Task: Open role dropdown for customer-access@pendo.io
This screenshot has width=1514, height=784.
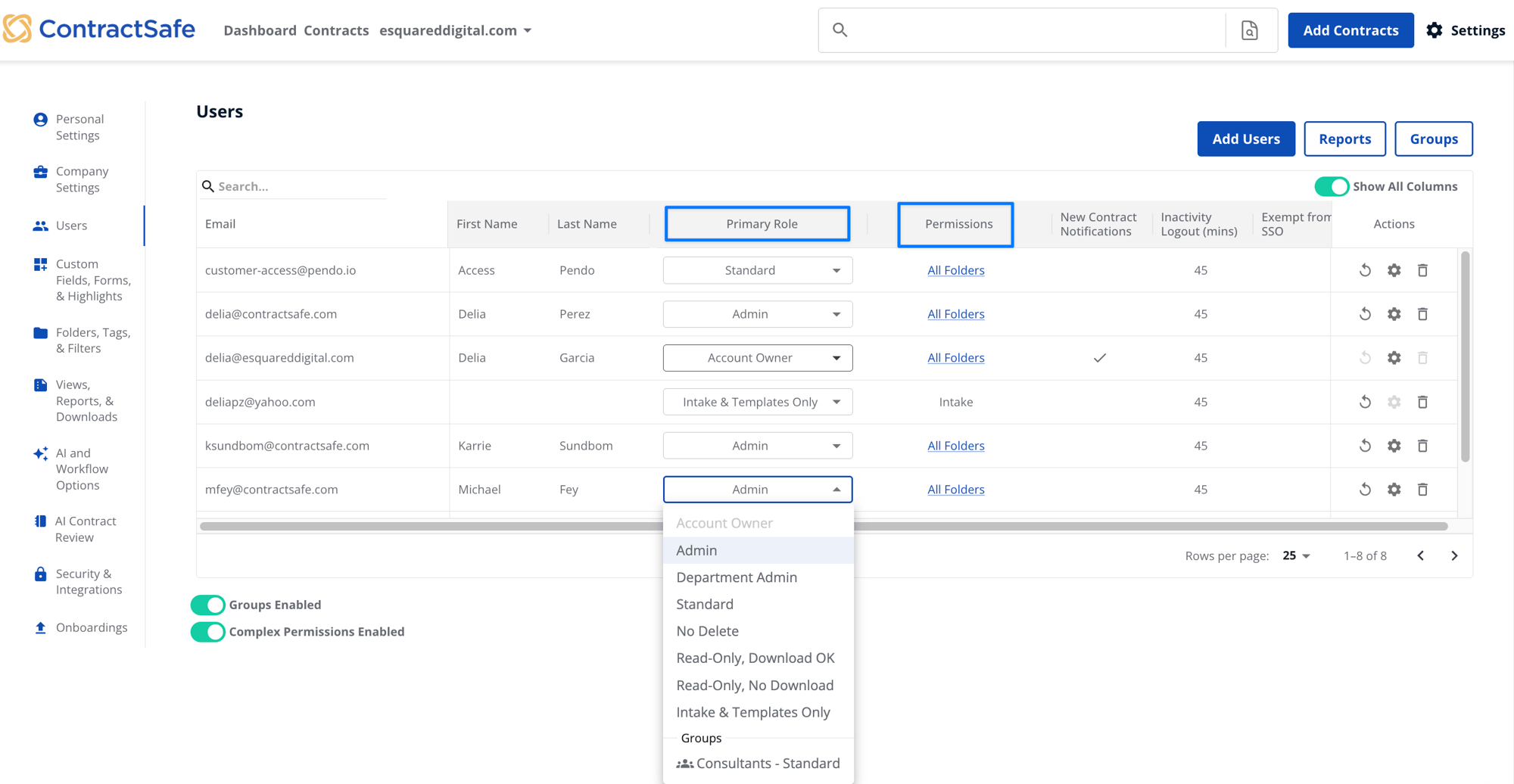Action: (x=758, y=270)
